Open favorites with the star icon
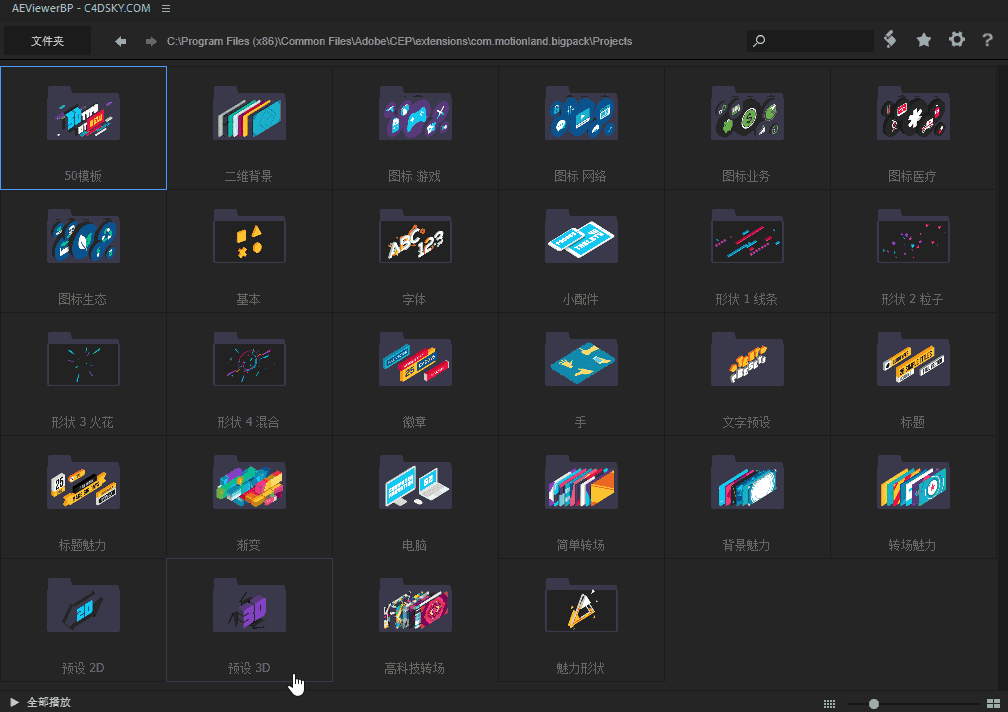The image size is (1008, 712). click(x=924, y=40)
